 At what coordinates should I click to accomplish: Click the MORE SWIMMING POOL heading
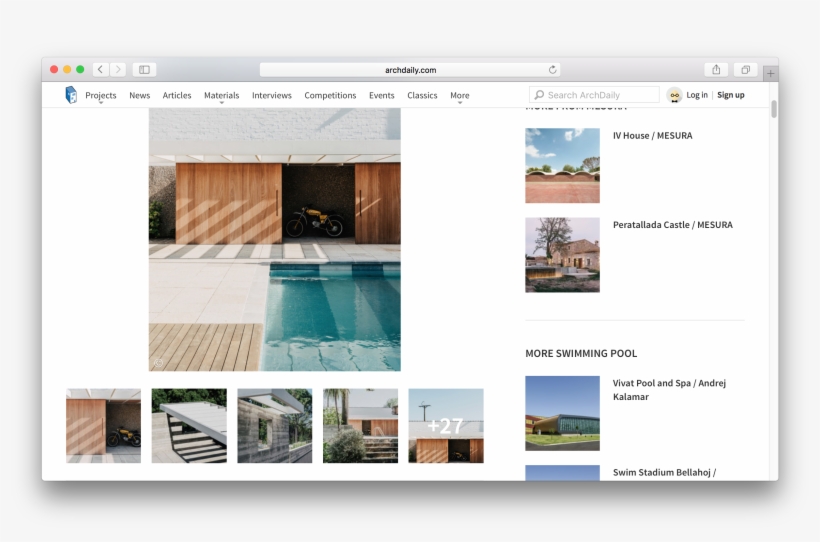coord(581,353)
